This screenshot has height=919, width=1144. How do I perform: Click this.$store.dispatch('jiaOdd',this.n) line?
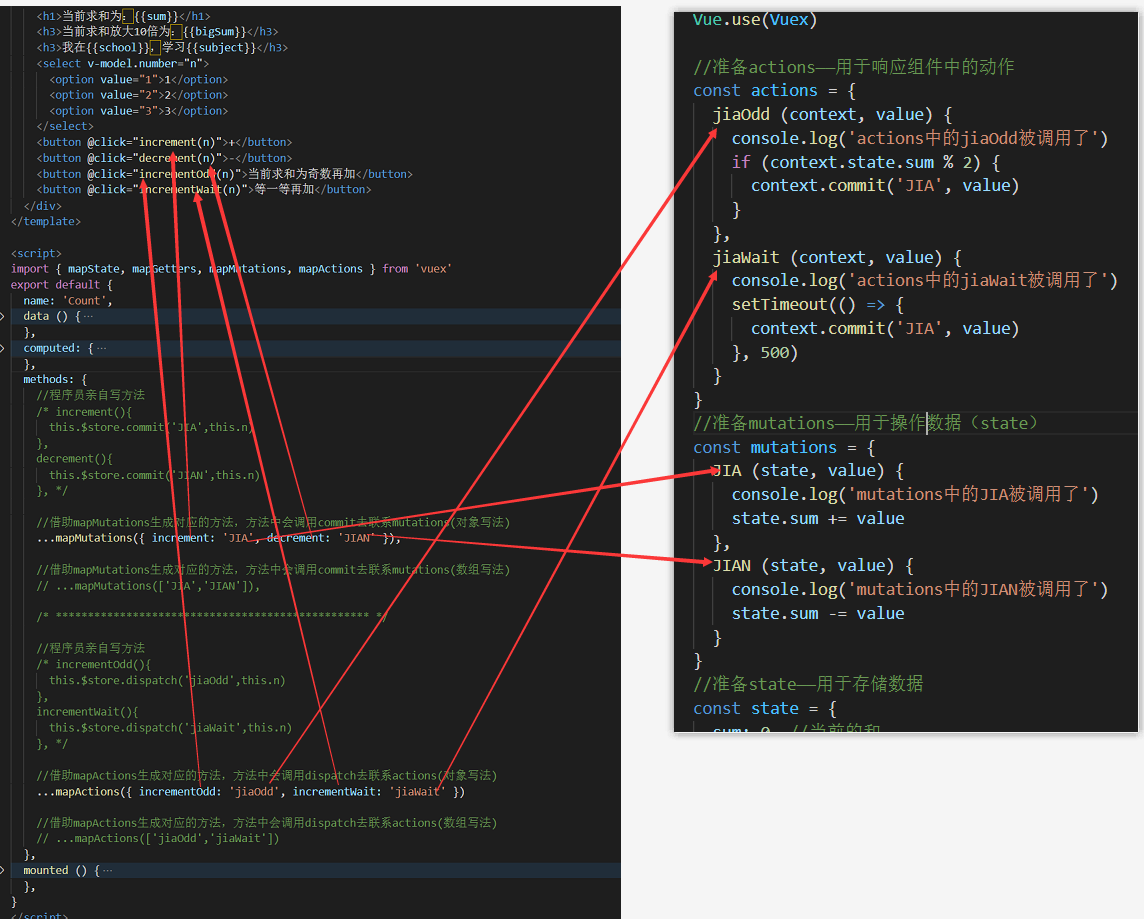point(167,680)
